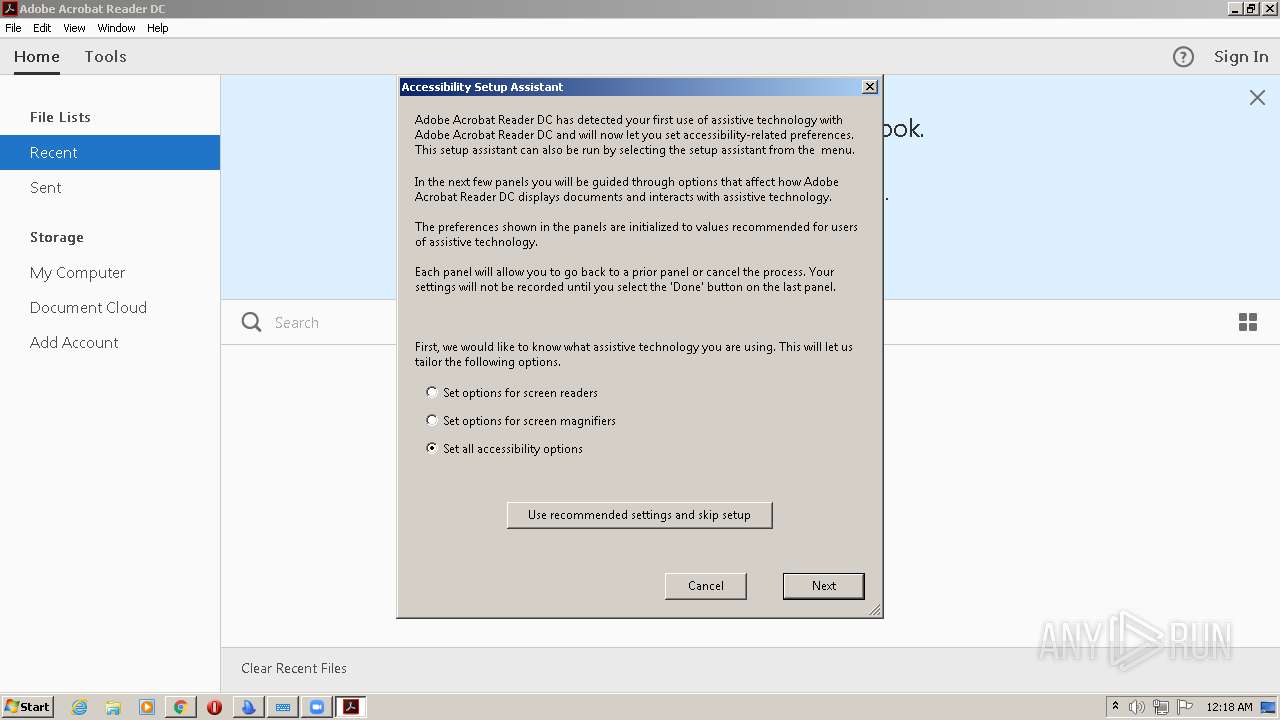Click the blue figure taskbar app
The height and width of the screenshot is (720, 1280).
coord(248,707)
